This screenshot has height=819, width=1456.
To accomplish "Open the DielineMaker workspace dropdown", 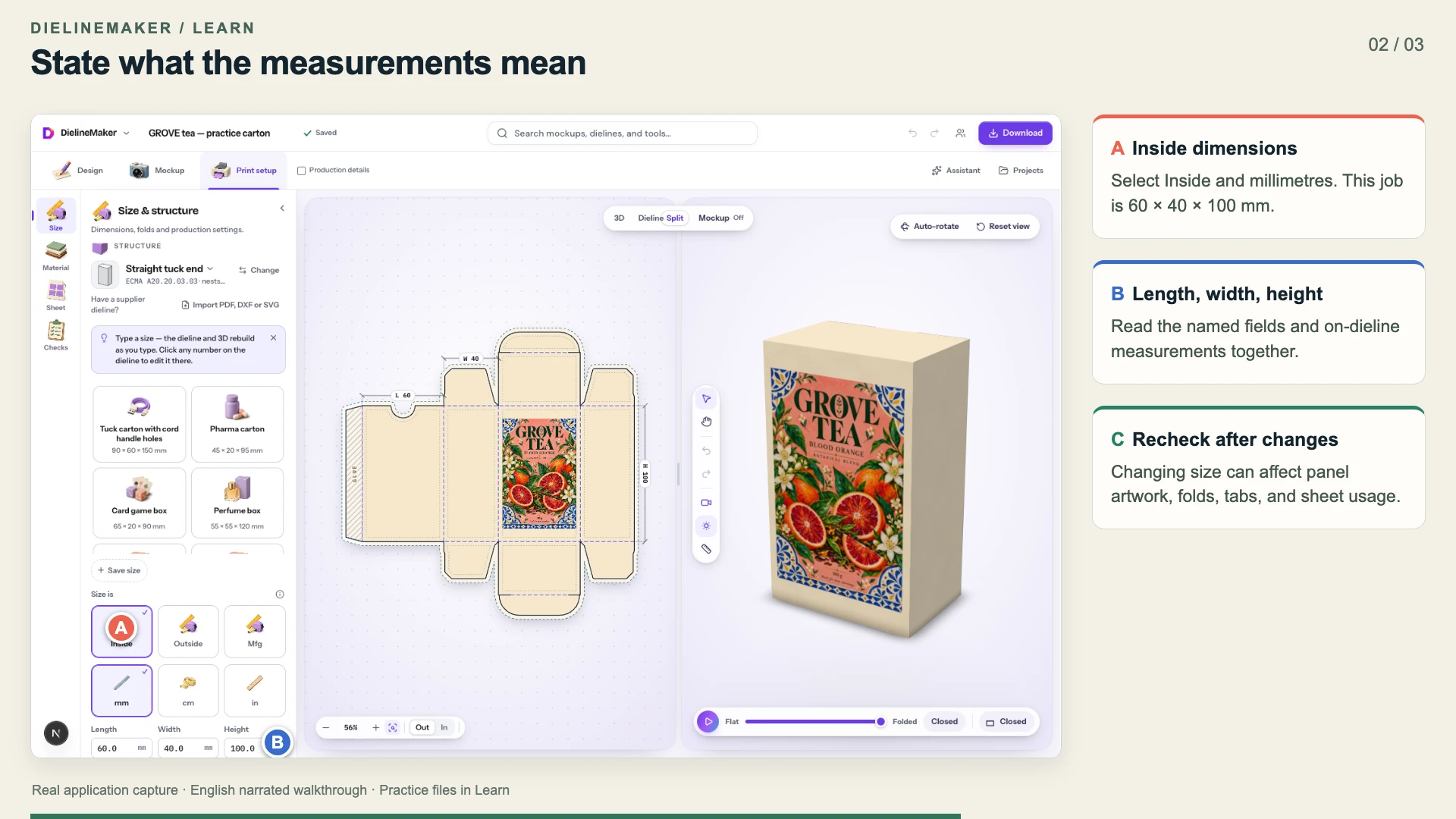I will pyautogui.click(x=86, y=133).
